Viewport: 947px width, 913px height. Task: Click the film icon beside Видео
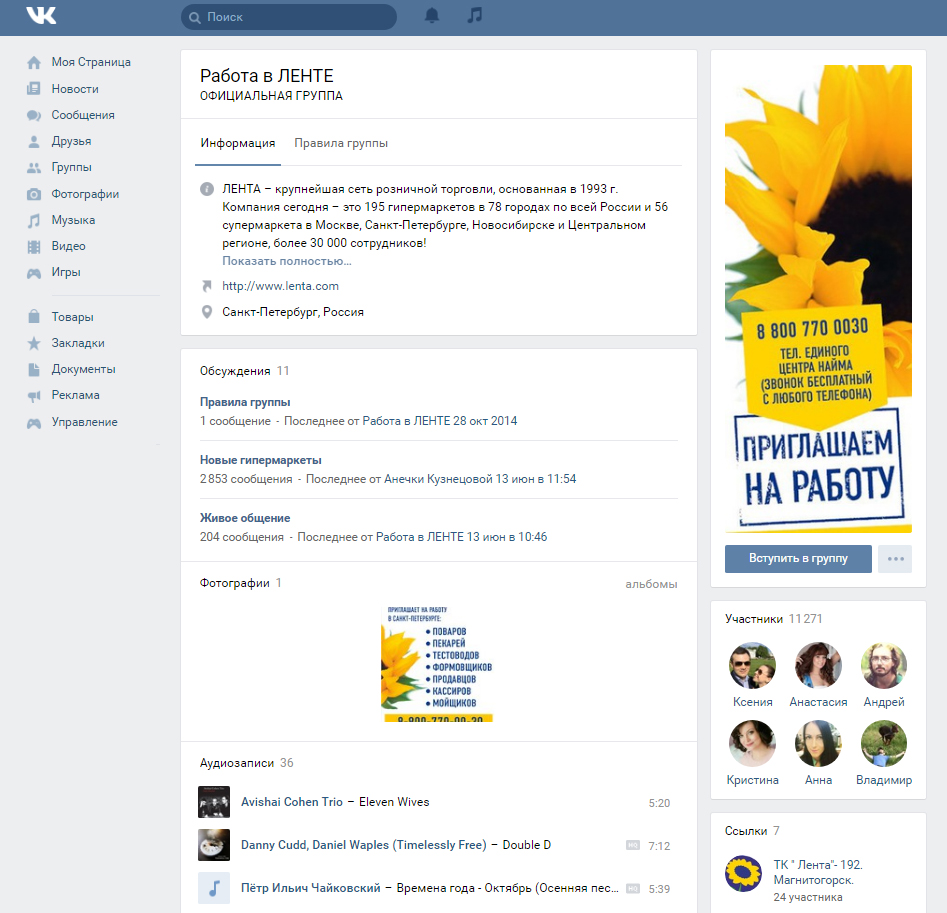click(x=34, y=246)
